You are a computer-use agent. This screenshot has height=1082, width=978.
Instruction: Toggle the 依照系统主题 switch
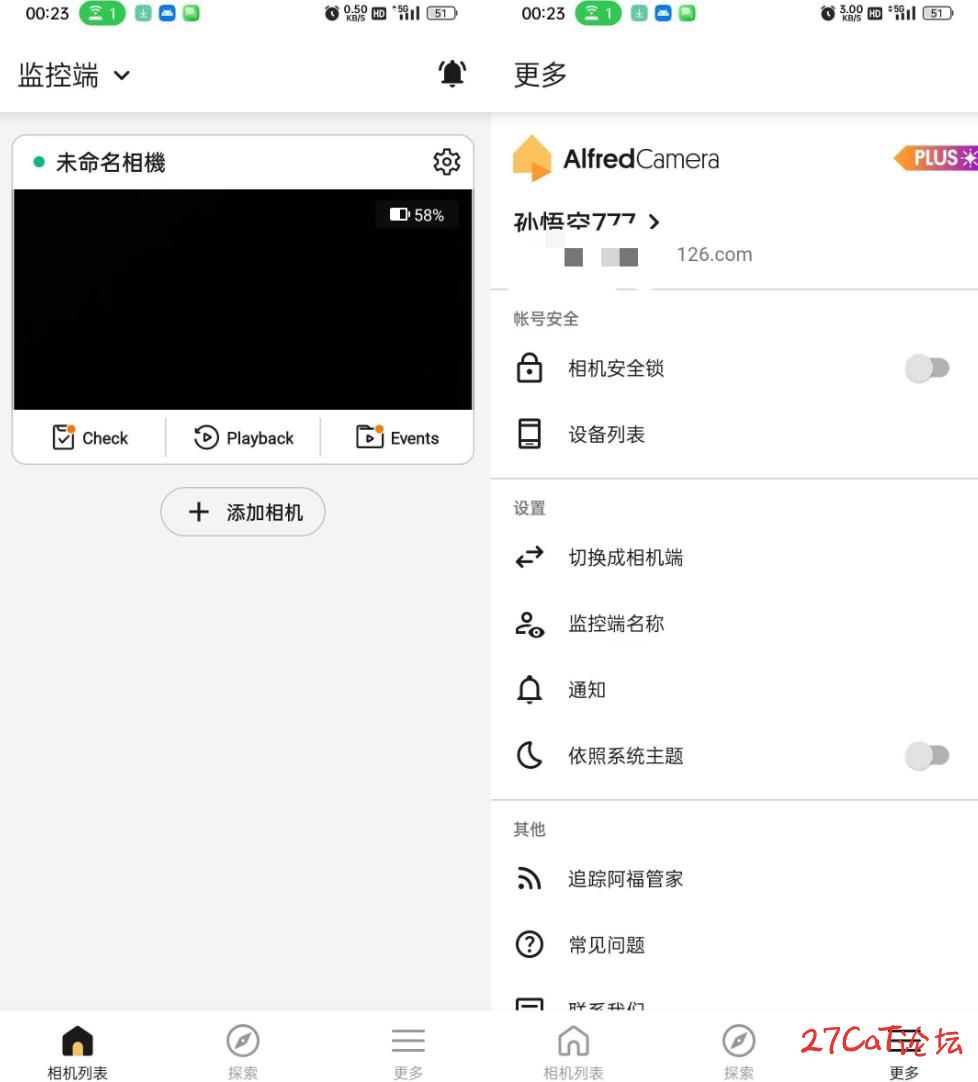(x=927, y=756)
